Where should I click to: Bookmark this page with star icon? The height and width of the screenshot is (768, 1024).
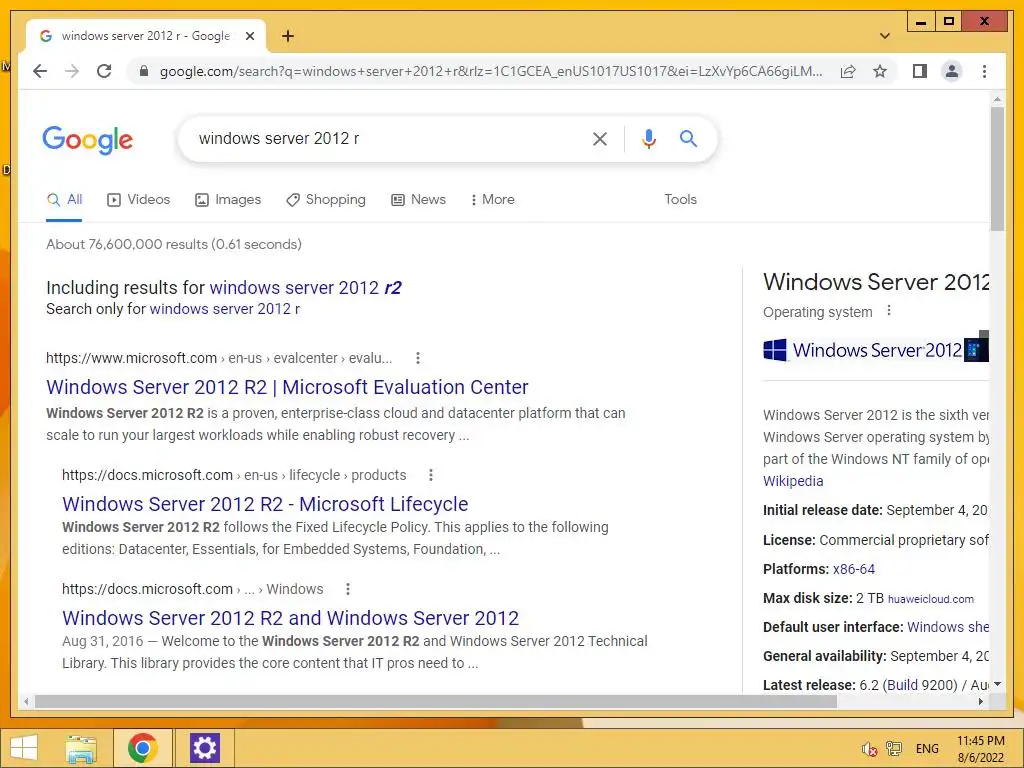pyautogui.click(x=880, y=71)
